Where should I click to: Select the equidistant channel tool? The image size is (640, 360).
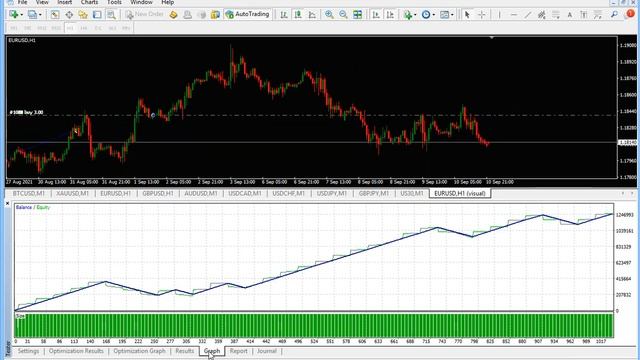point(542,15)
